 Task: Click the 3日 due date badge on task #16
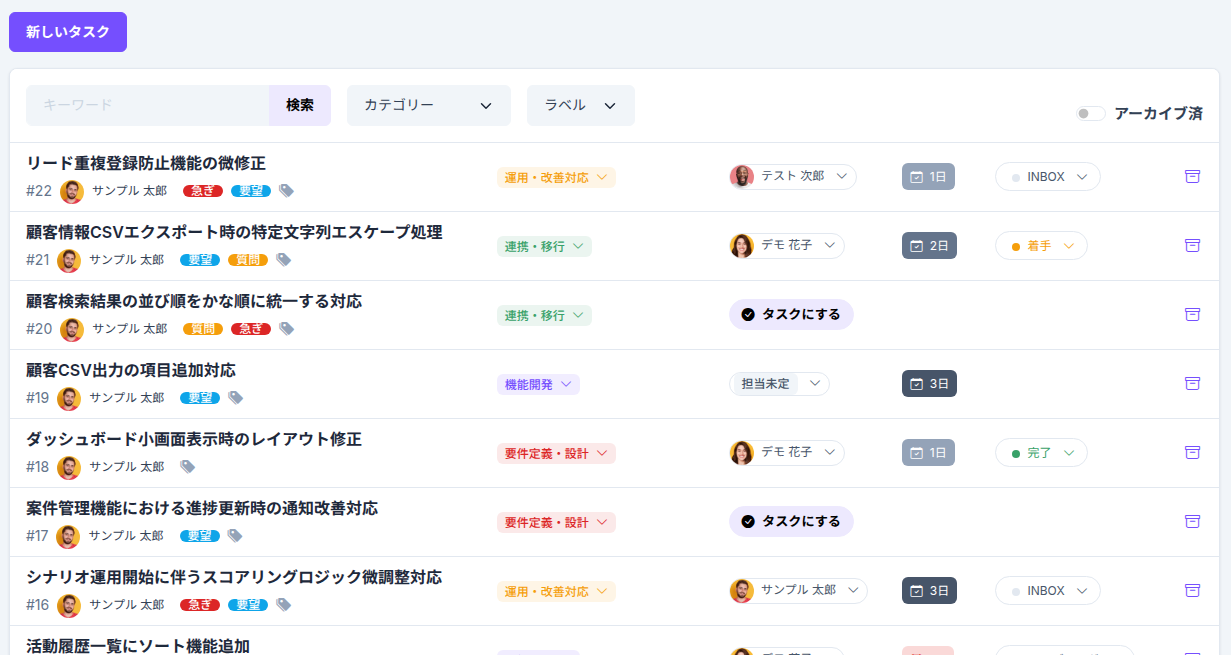[929, 591]
